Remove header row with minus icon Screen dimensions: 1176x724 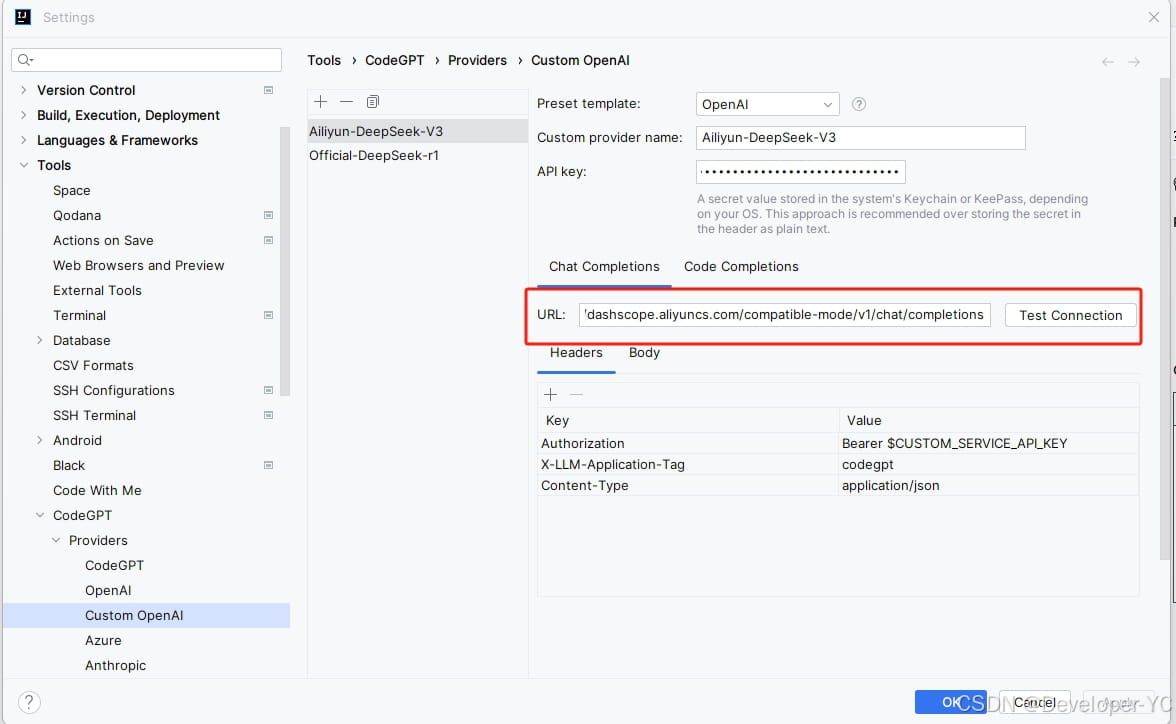click(576, 395)
